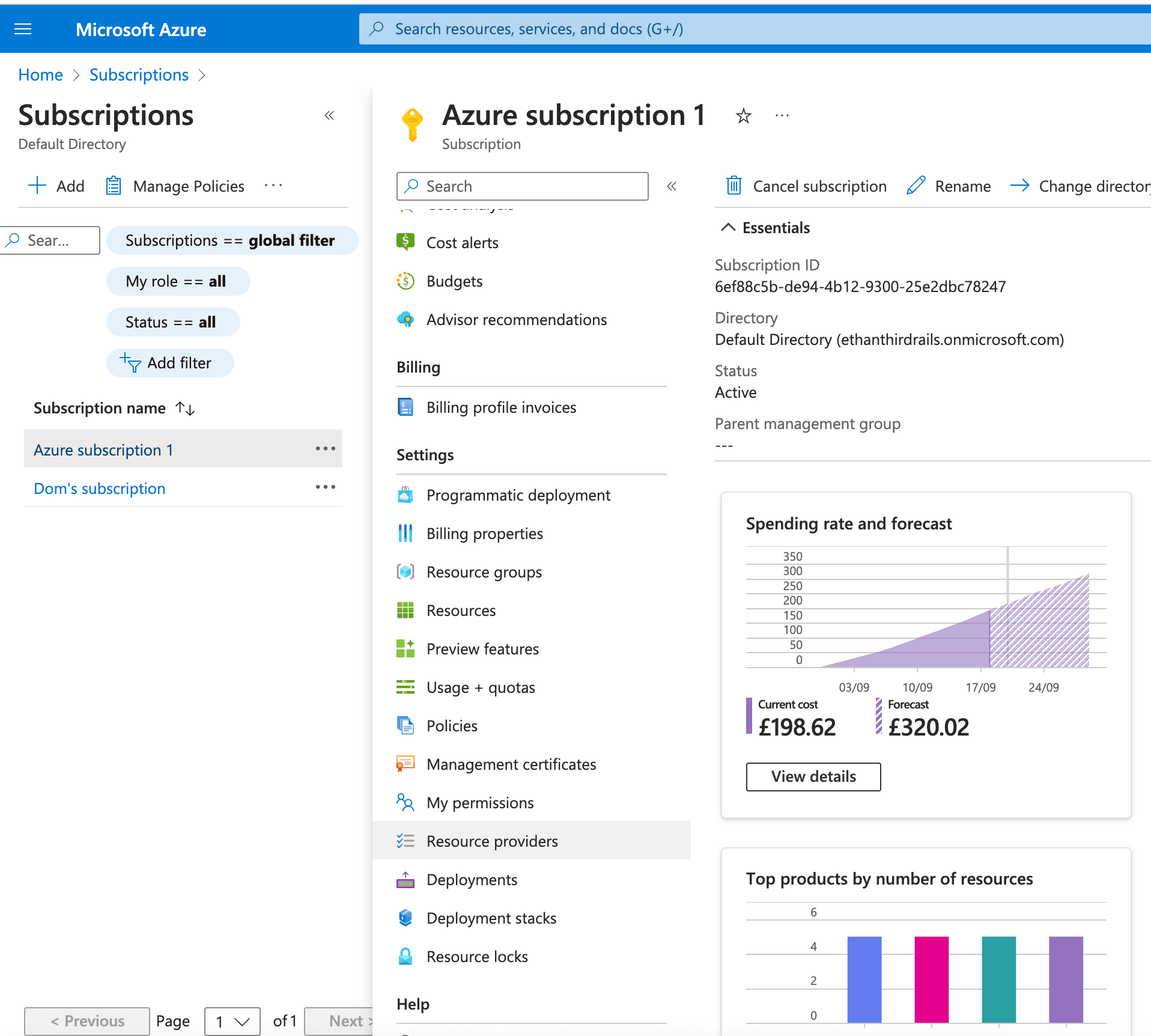The image size is (1151, 1036).
Task: Click the Change directory arrow icon
Action: point(1020,186)
